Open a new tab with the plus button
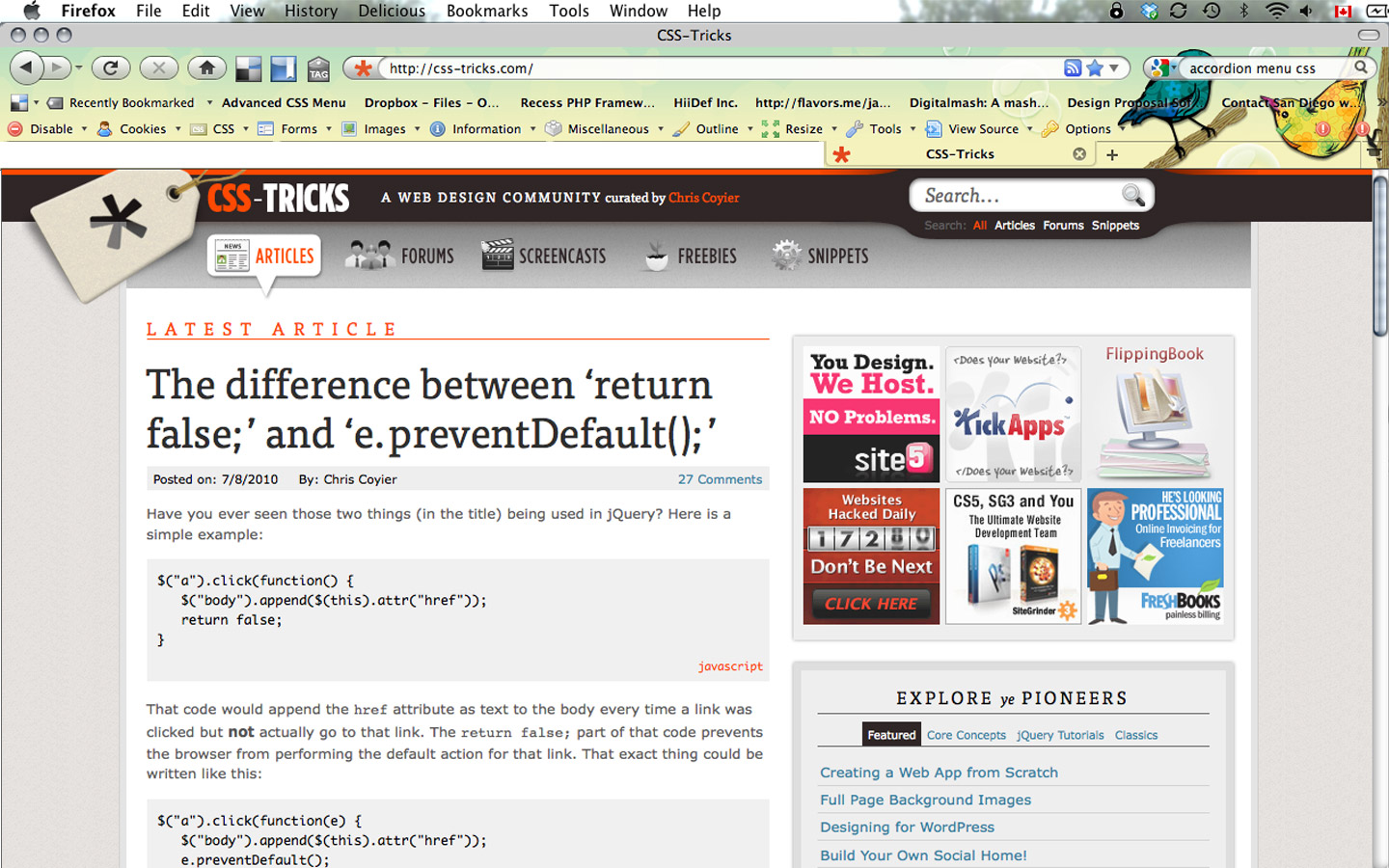1389x868 pixels. tap(1112, 154)
